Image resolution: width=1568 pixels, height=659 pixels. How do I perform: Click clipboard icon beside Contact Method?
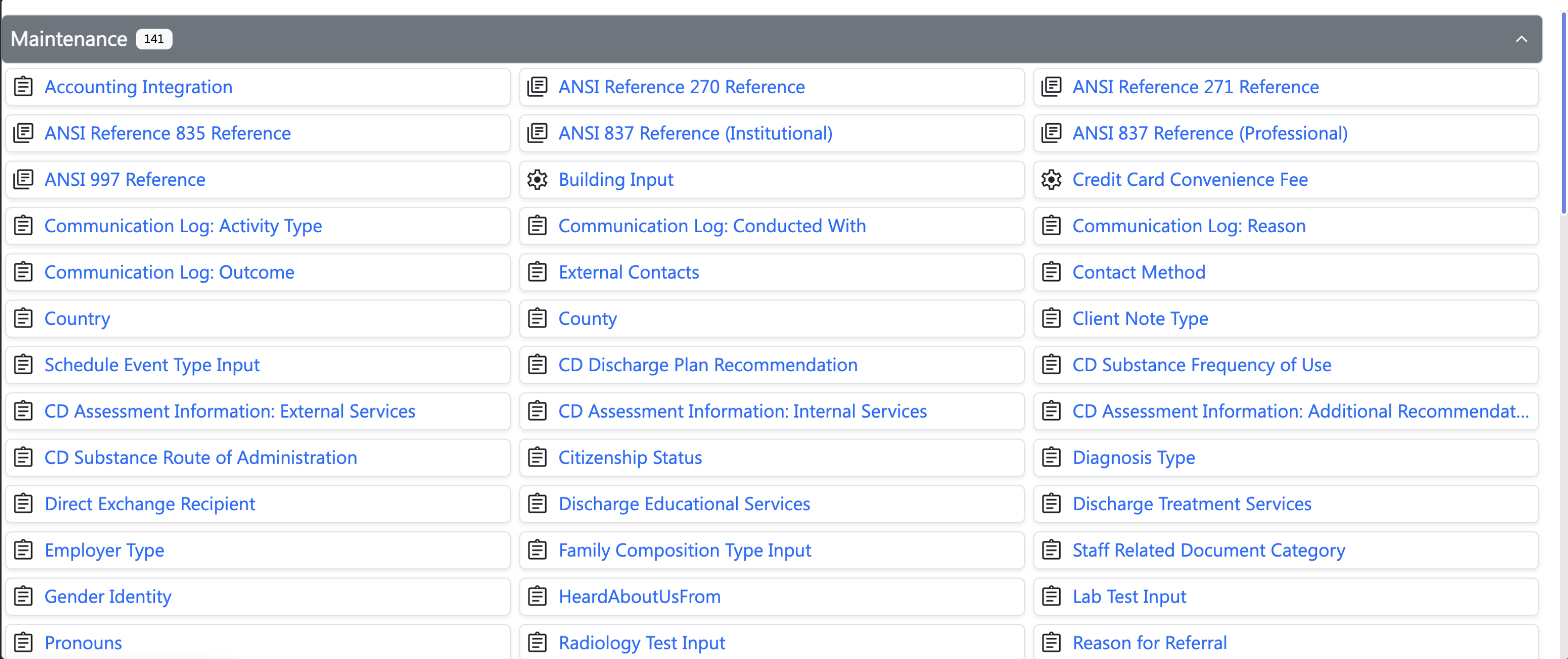coord(1051,271)
